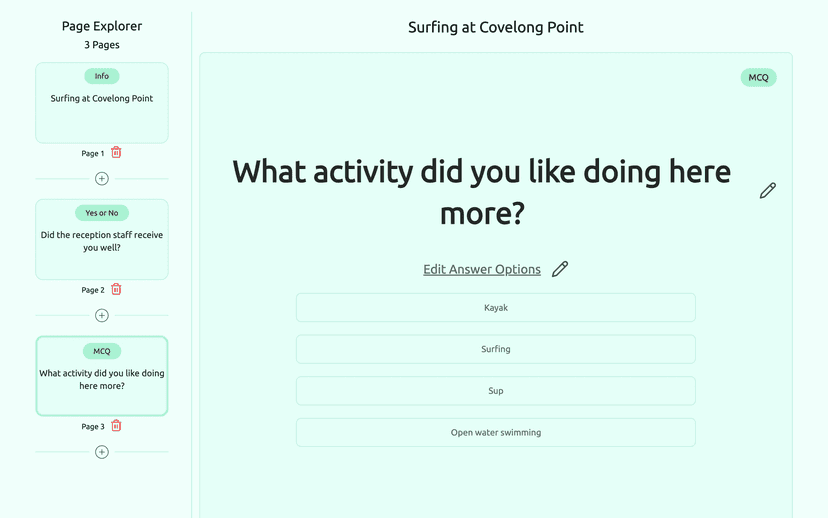Delete Page 1 with trash icon

click(116, 153)
